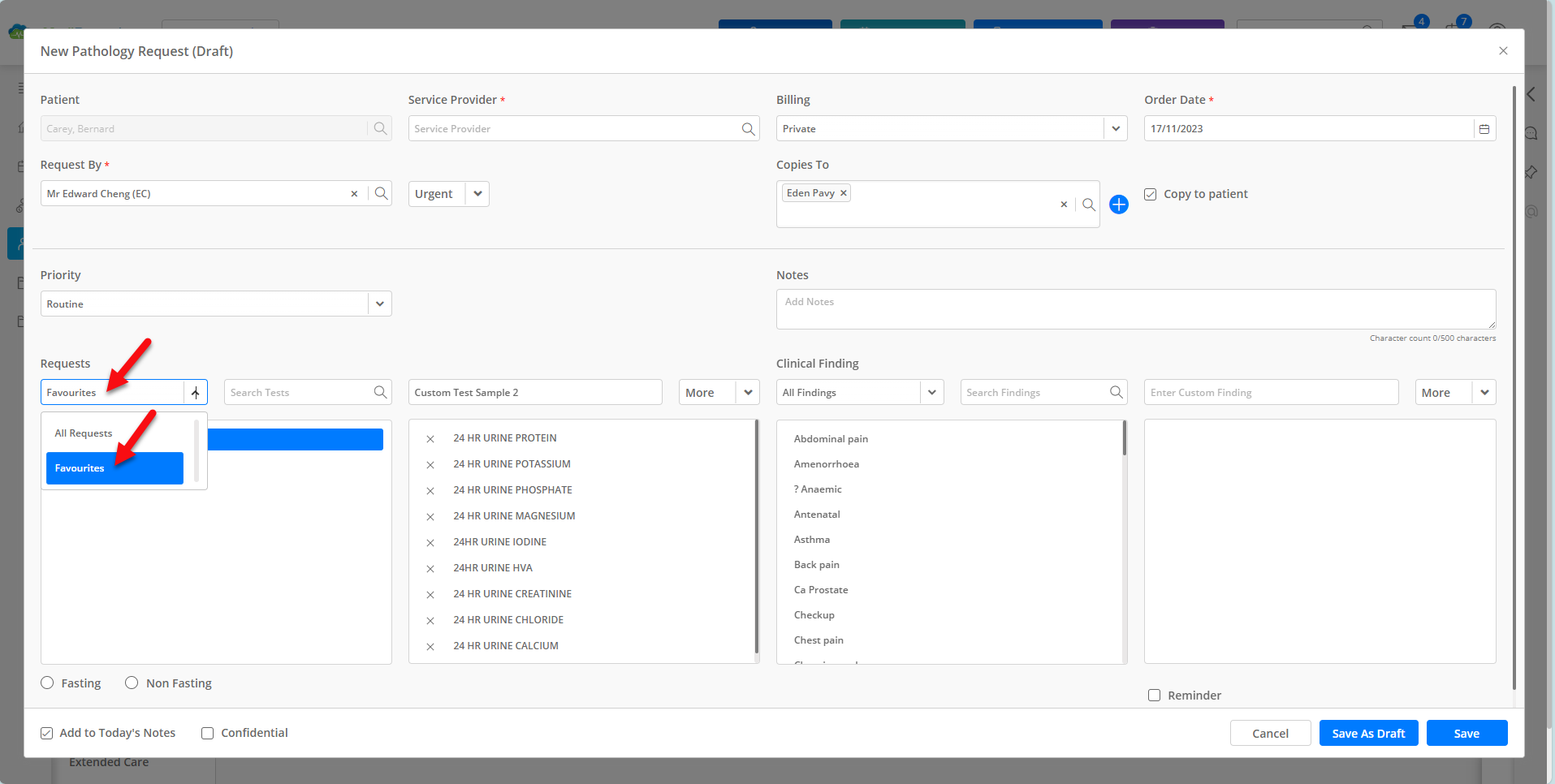Remove 24 HR URINE PROTEIN test
This screenshot has height=784, width=1555.
[430, 439]
